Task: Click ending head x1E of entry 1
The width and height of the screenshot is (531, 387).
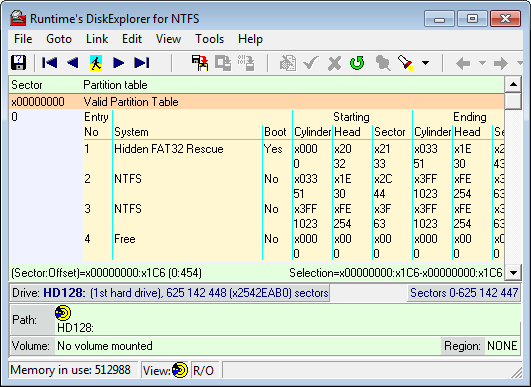Action: point(463,149)
